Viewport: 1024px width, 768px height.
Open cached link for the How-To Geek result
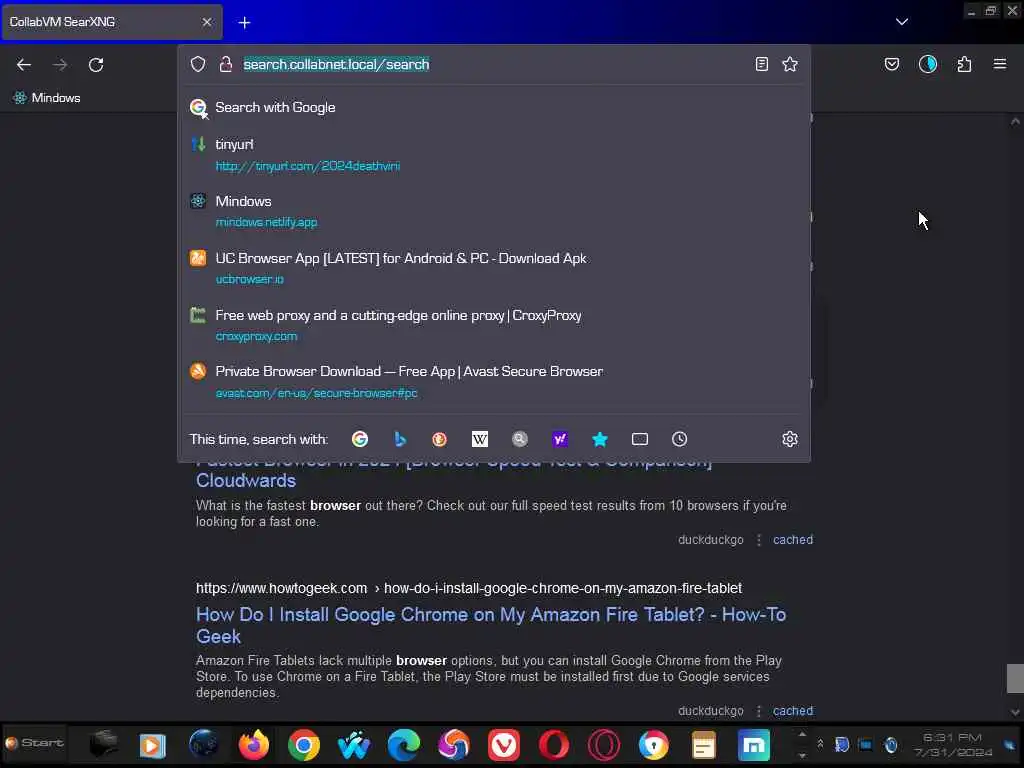pyautogui.click(x=793, y=711)
